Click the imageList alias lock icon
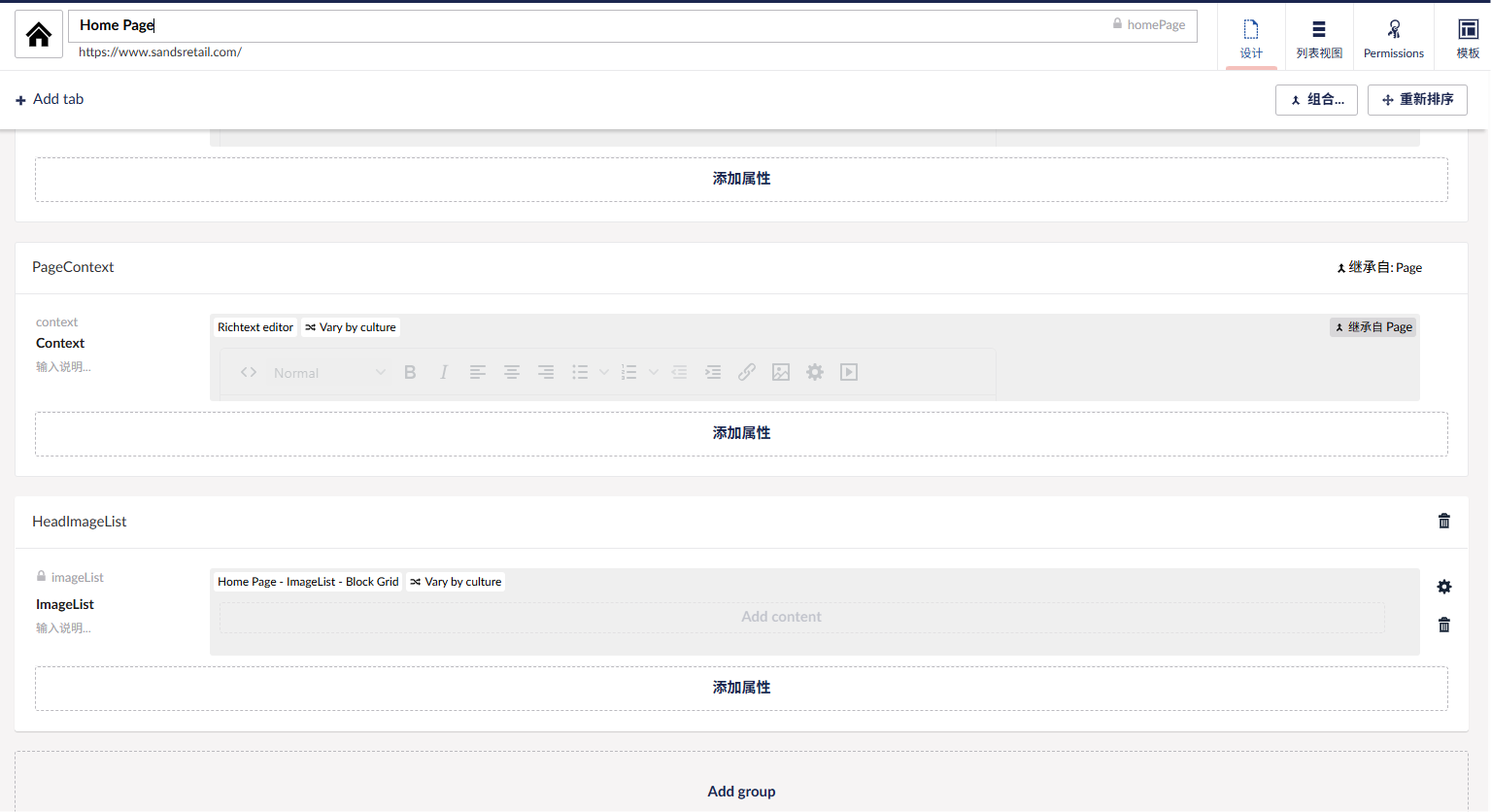Screen dimensions: 1491x812 pyautogui.click(x=41, y=576)
